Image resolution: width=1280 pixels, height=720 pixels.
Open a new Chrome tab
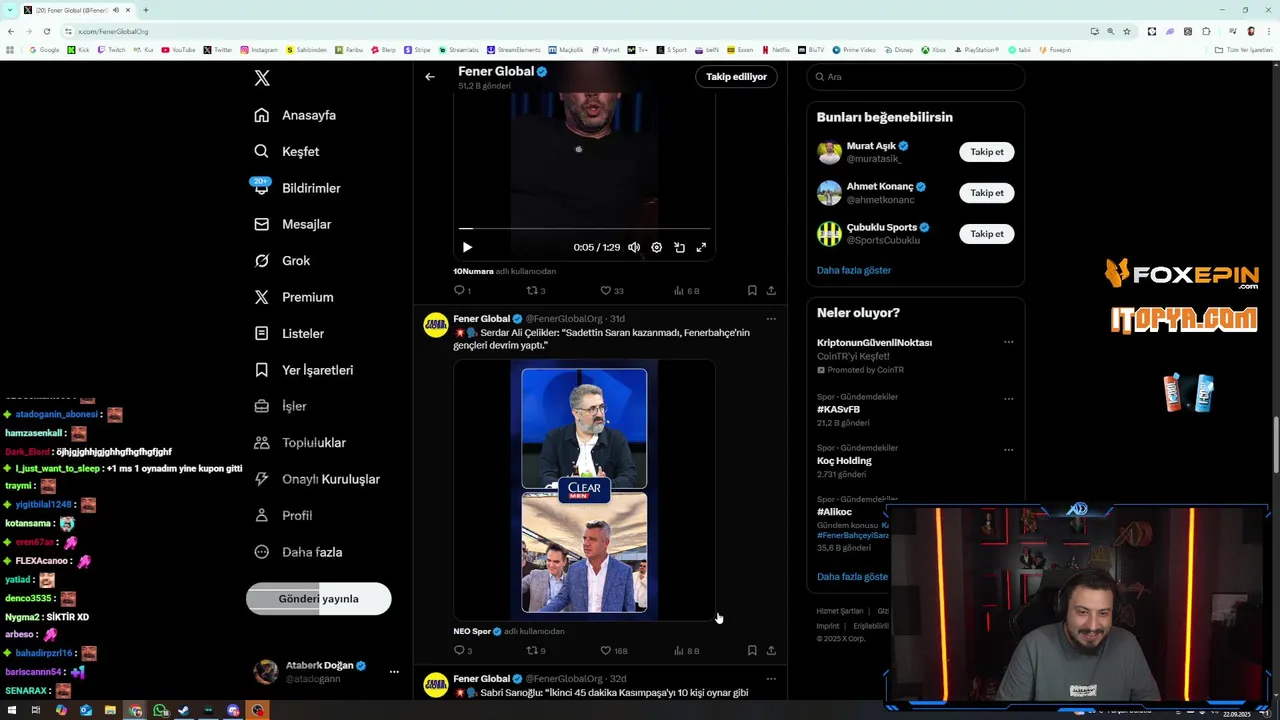coord(146,10)
